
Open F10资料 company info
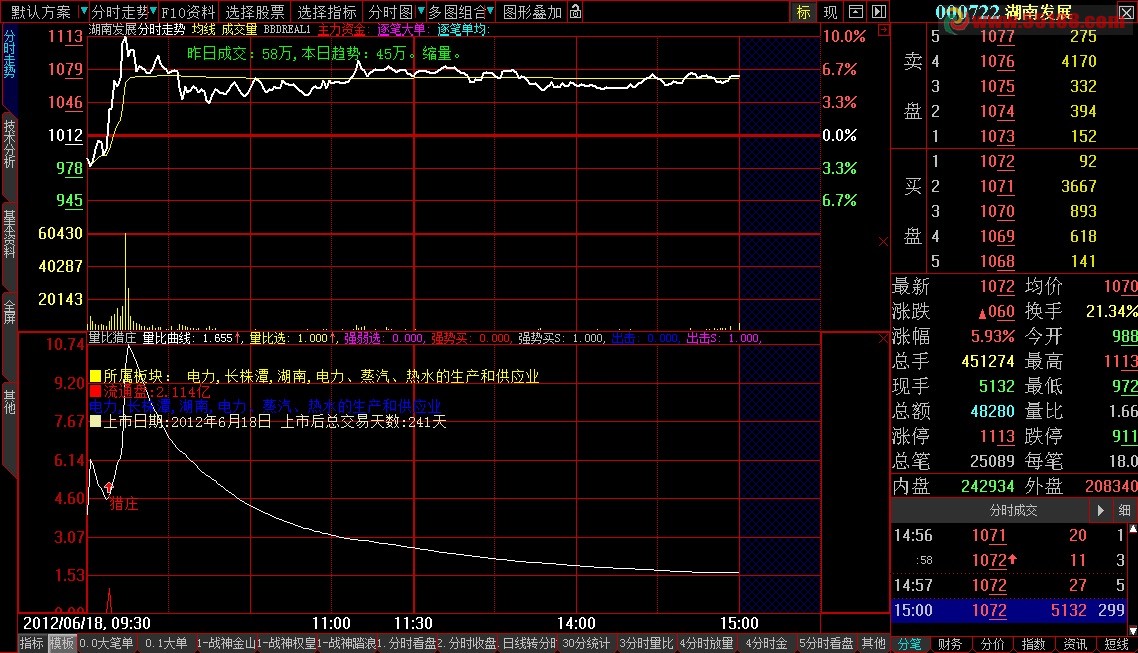point(188,12)
